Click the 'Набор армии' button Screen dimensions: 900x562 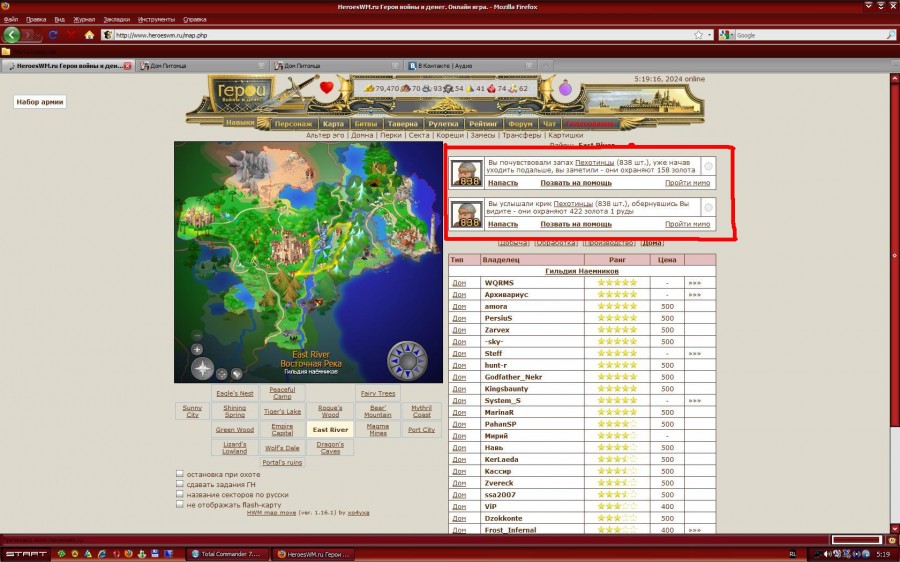tap(40, 102)
